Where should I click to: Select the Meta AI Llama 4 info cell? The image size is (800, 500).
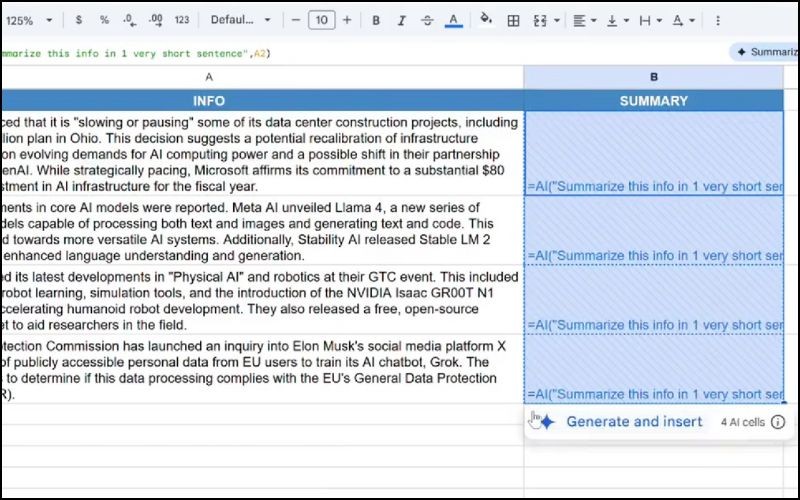pos(262,231)
